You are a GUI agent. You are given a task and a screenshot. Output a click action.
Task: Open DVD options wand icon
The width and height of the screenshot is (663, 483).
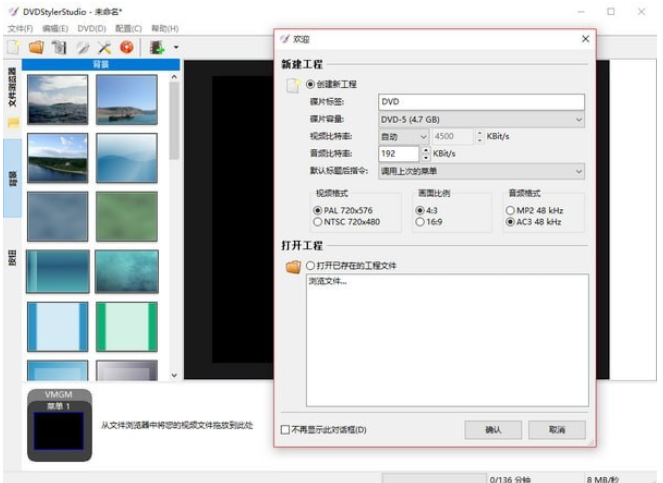pos(82,47)
